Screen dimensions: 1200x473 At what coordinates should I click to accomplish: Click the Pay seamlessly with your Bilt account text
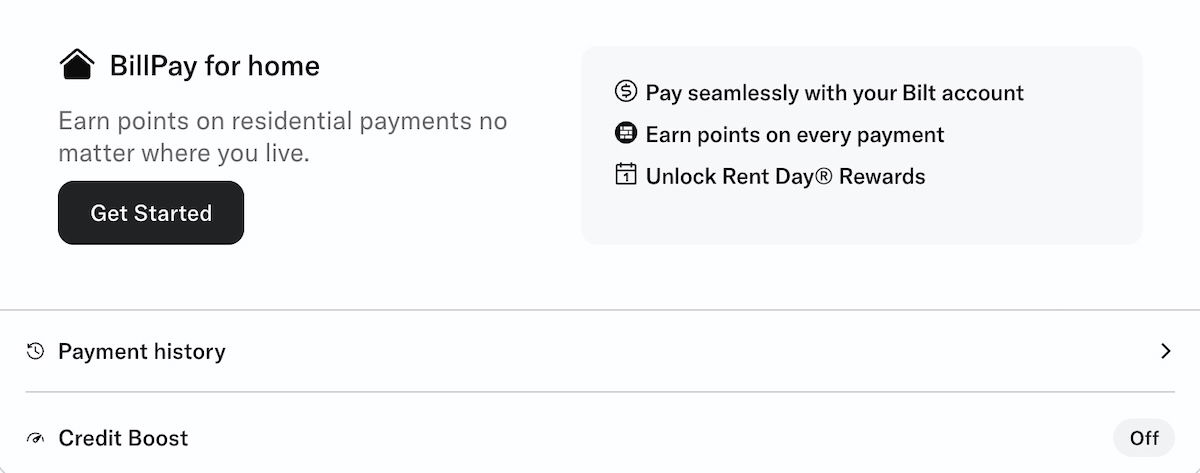click(x=835, y=93)
